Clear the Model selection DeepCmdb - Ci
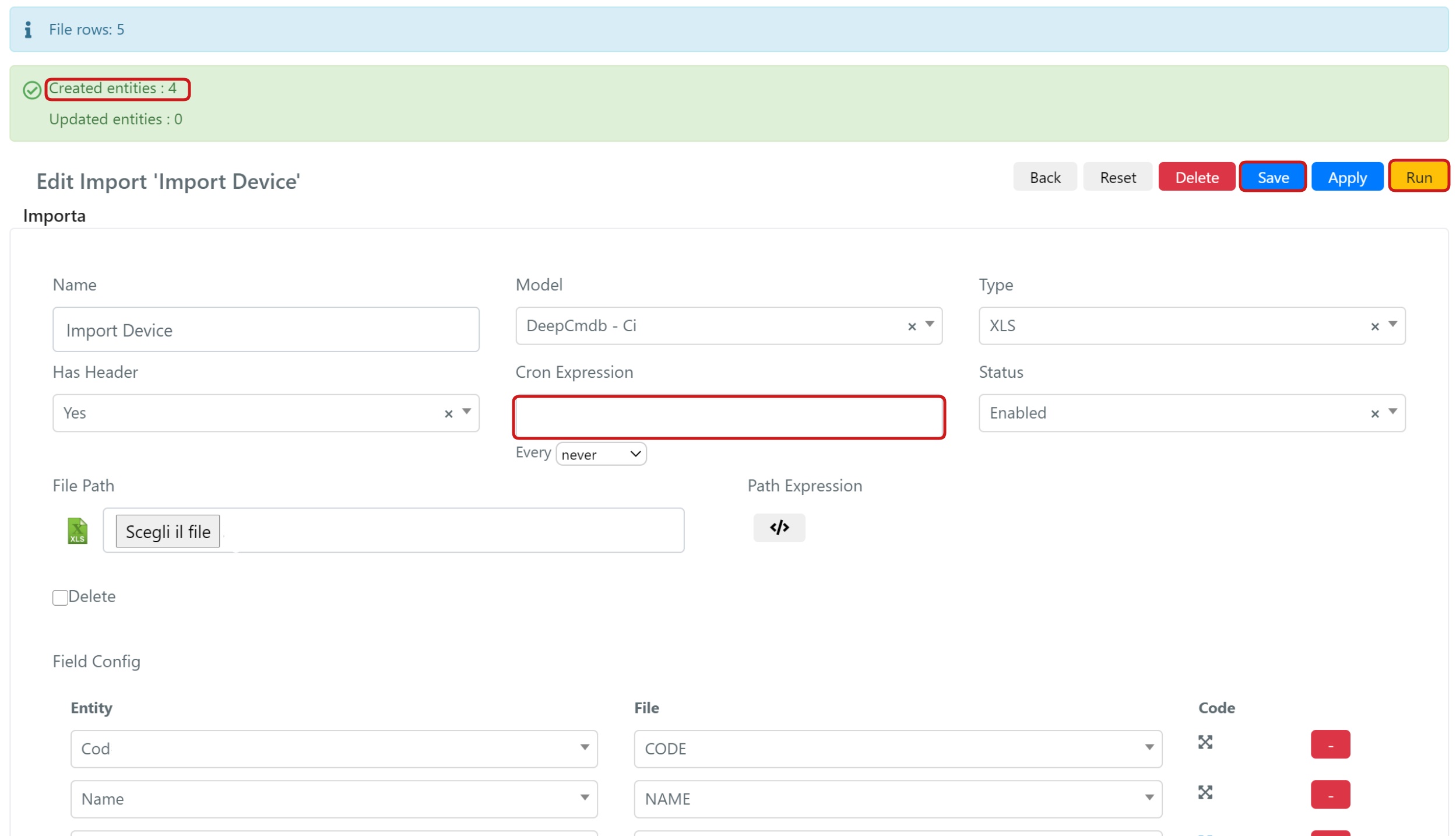Image resolution: width=1456 pixels, height=836 pixels. 912,326
